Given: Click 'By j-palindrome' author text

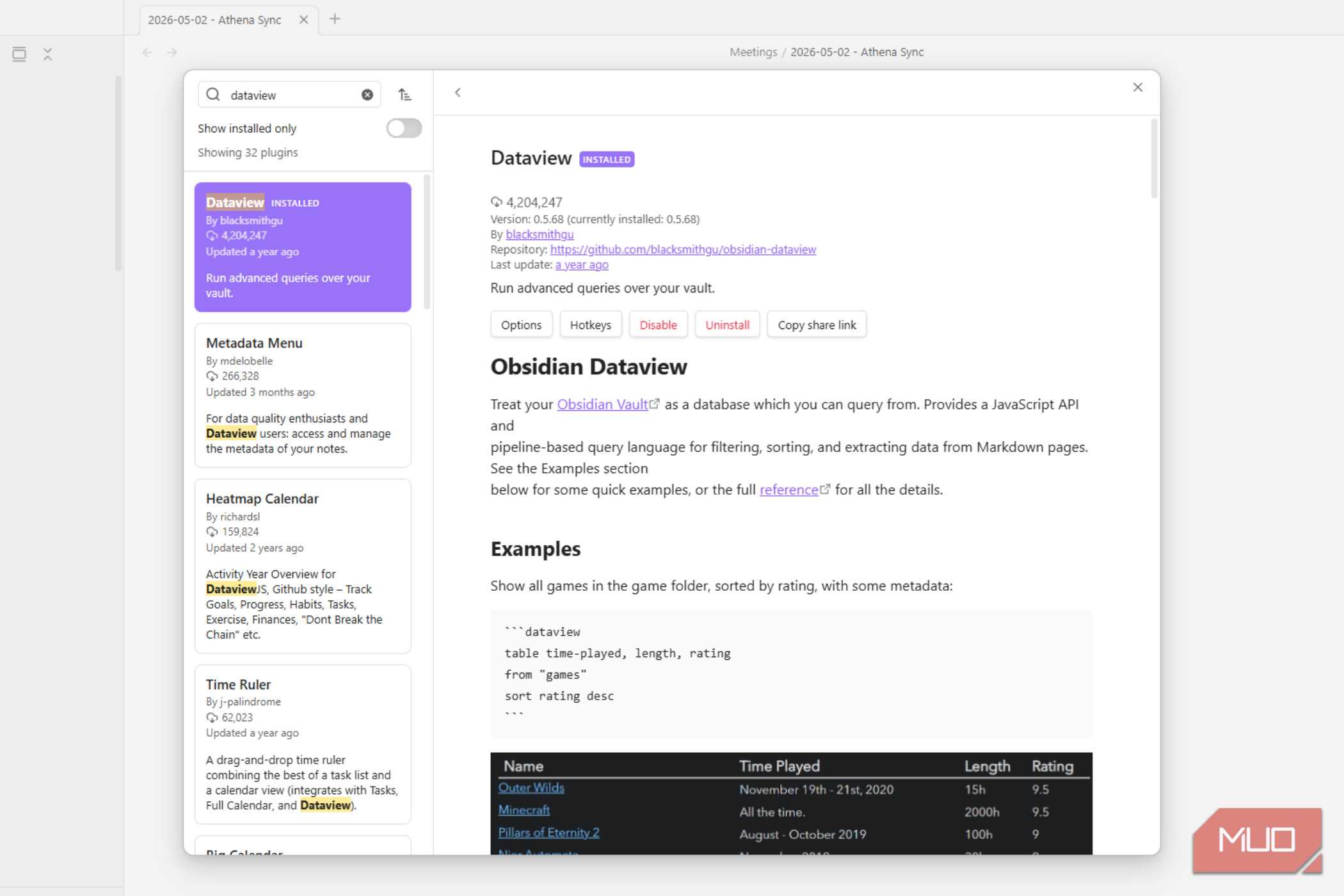Looking at the screenshot, I should [243, 701].
